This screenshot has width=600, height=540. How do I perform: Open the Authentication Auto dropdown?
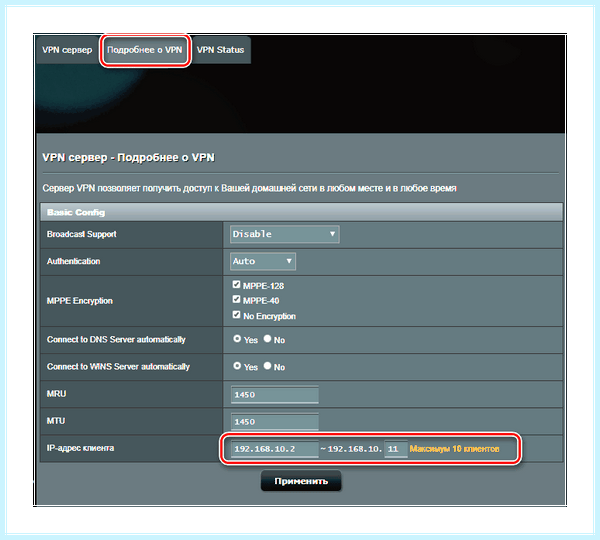coord(262,261)
